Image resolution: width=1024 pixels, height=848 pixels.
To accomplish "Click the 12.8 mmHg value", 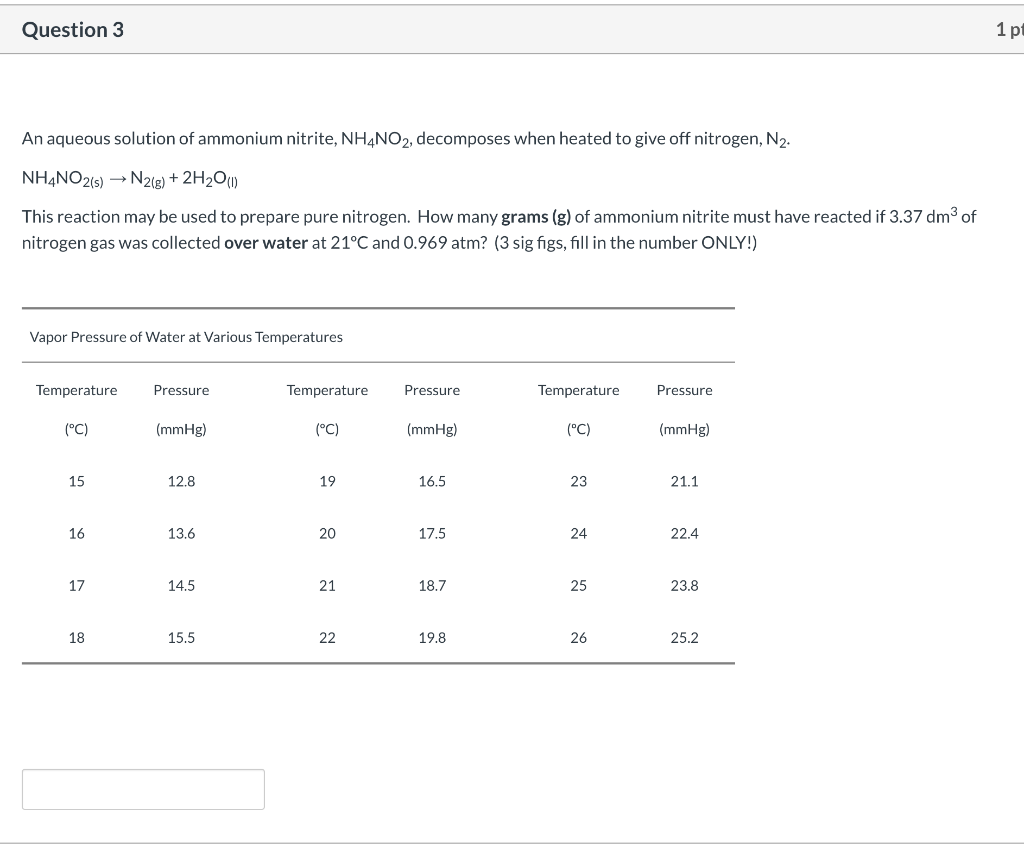I will (181, 481).
